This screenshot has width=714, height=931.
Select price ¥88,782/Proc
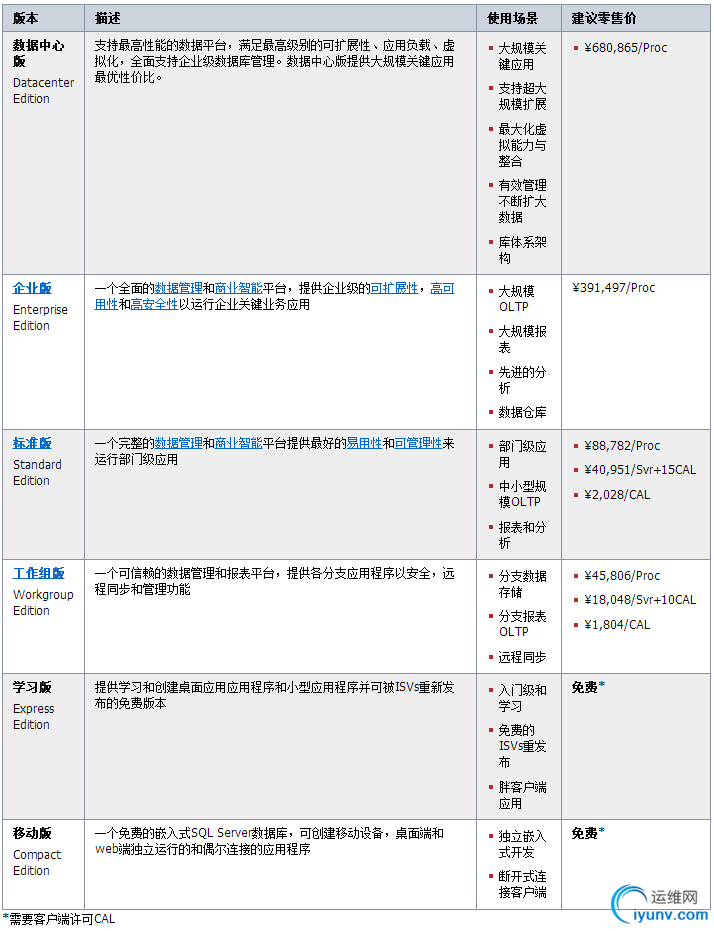(x=622, y=446)
